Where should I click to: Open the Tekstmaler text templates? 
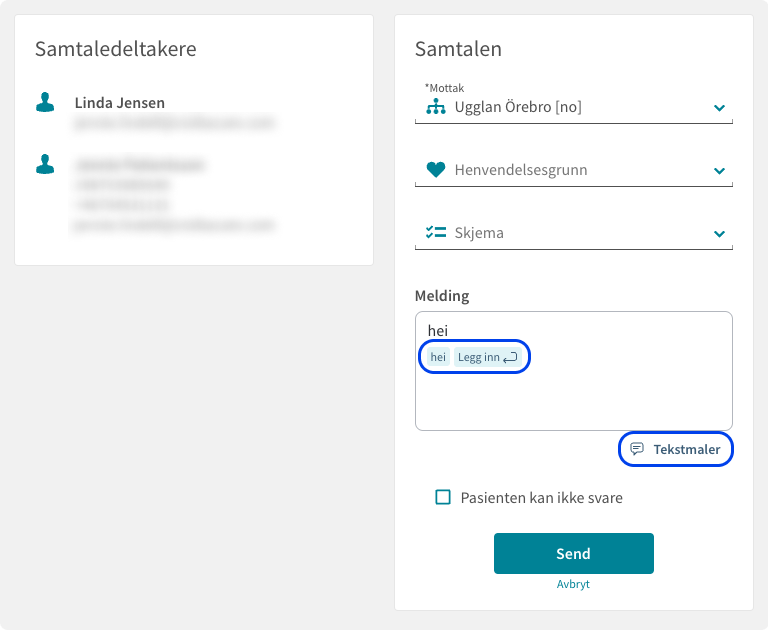(676, 449)
